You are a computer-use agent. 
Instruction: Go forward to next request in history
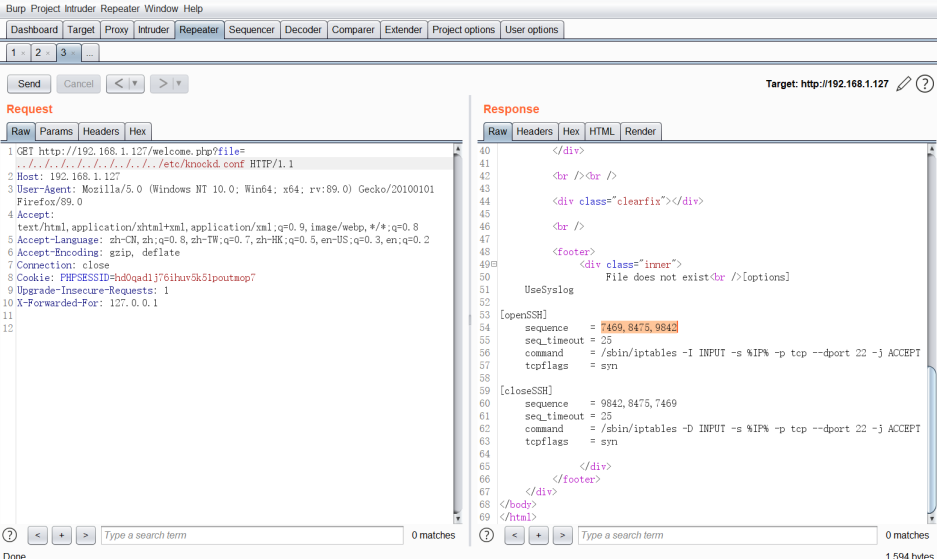click(x=162, y=84)
